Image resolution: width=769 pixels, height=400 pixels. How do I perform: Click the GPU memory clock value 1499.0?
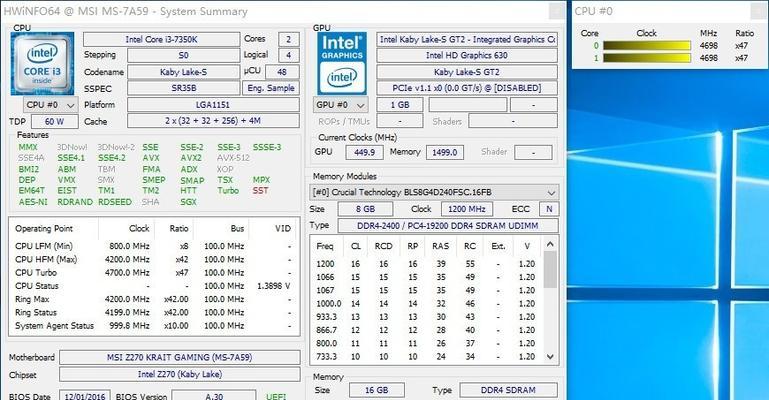point(445,152)
